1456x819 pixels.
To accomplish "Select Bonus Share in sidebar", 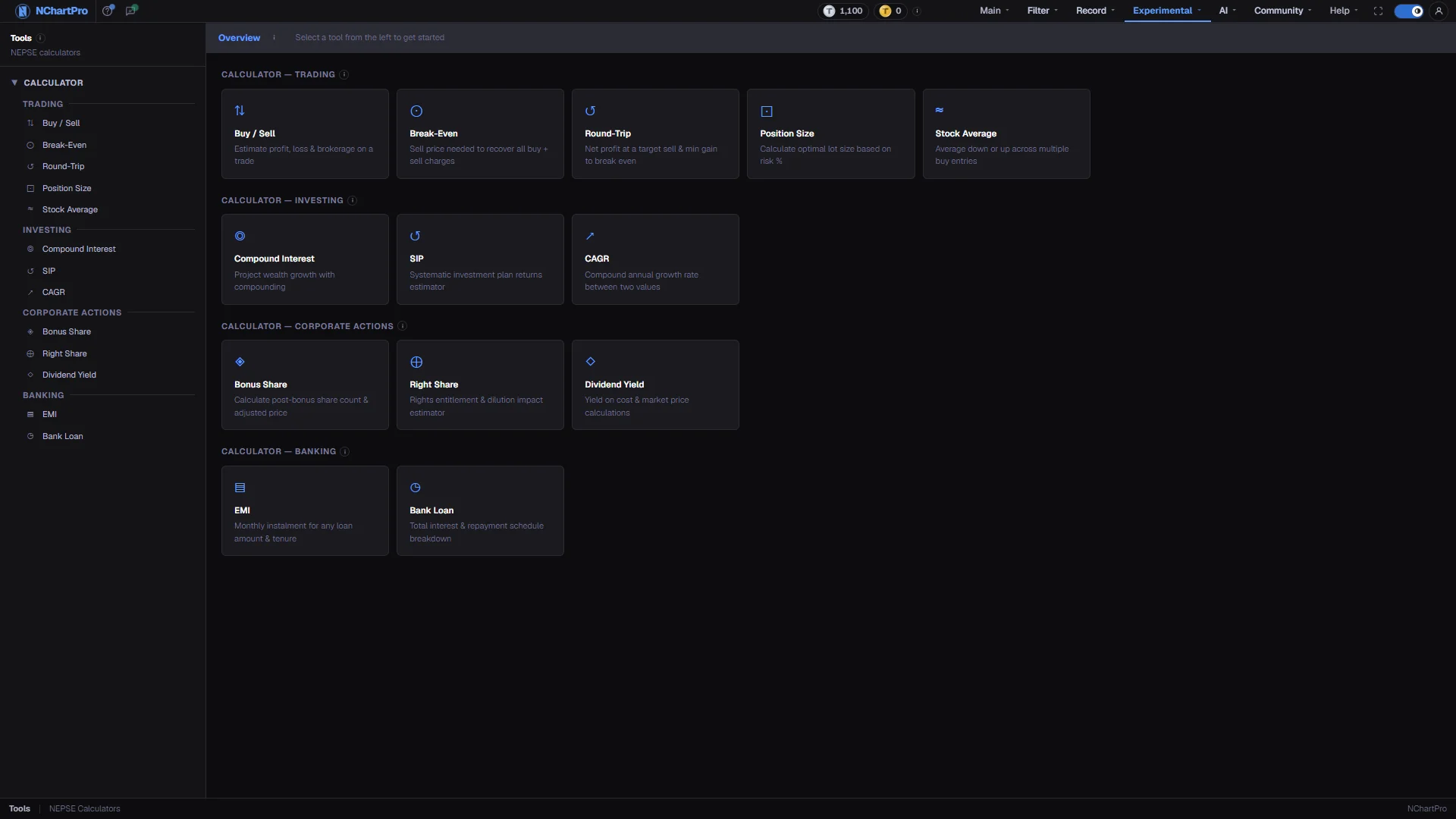I will pos(102,331).
